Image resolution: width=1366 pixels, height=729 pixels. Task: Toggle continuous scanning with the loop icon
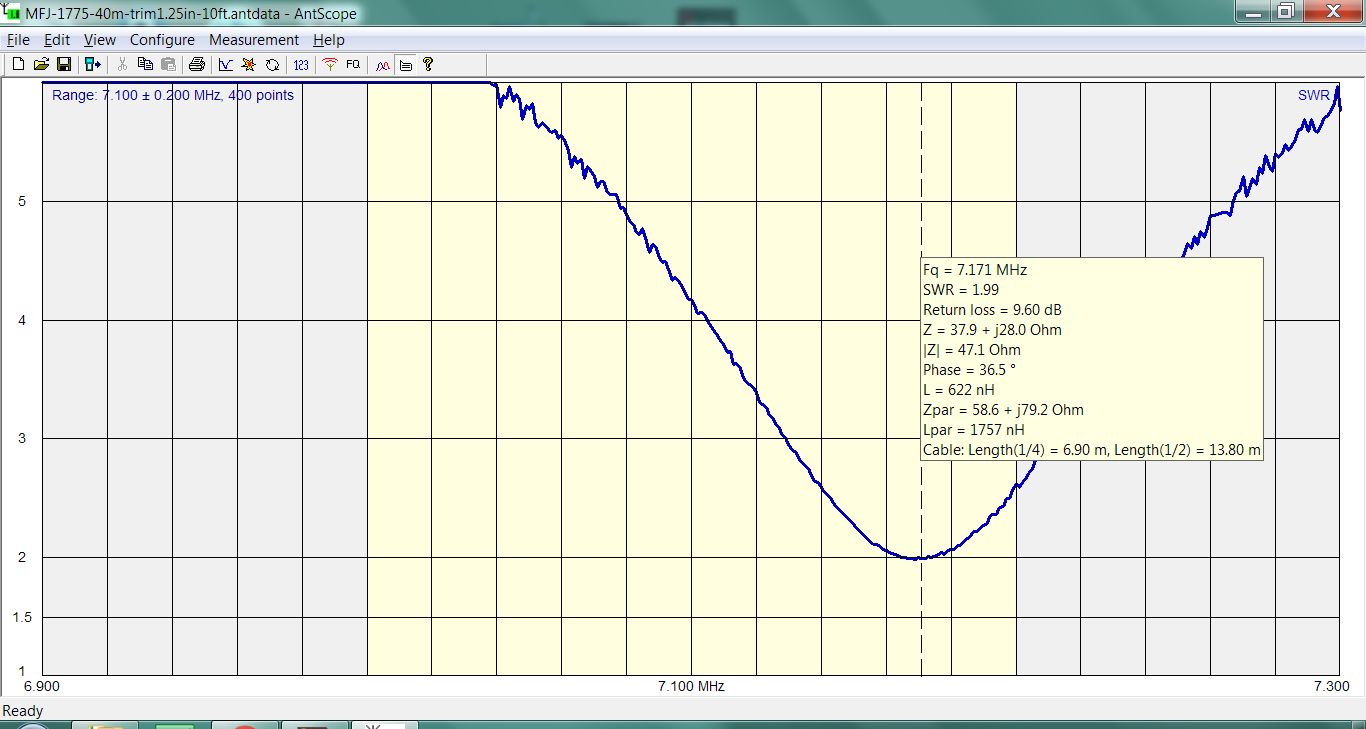coord(272,64)
